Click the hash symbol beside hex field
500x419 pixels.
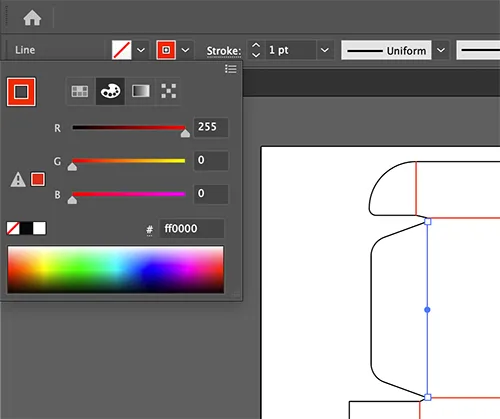tap(150, 230)
